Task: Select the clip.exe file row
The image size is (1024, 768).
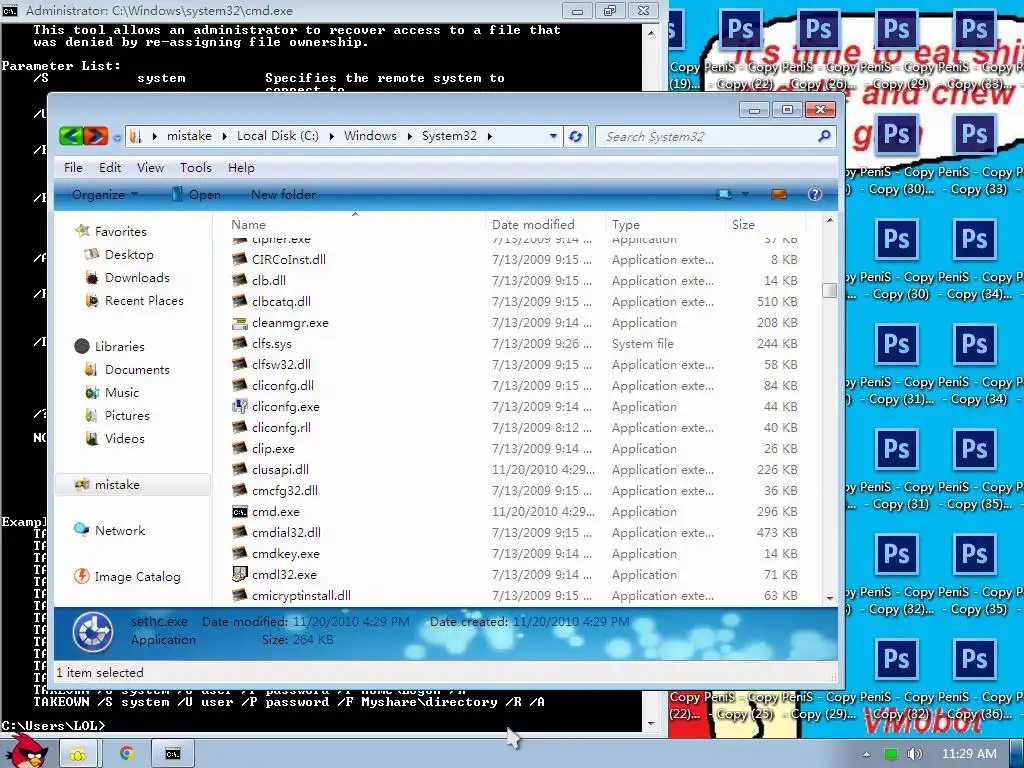Action: (516, 449)
